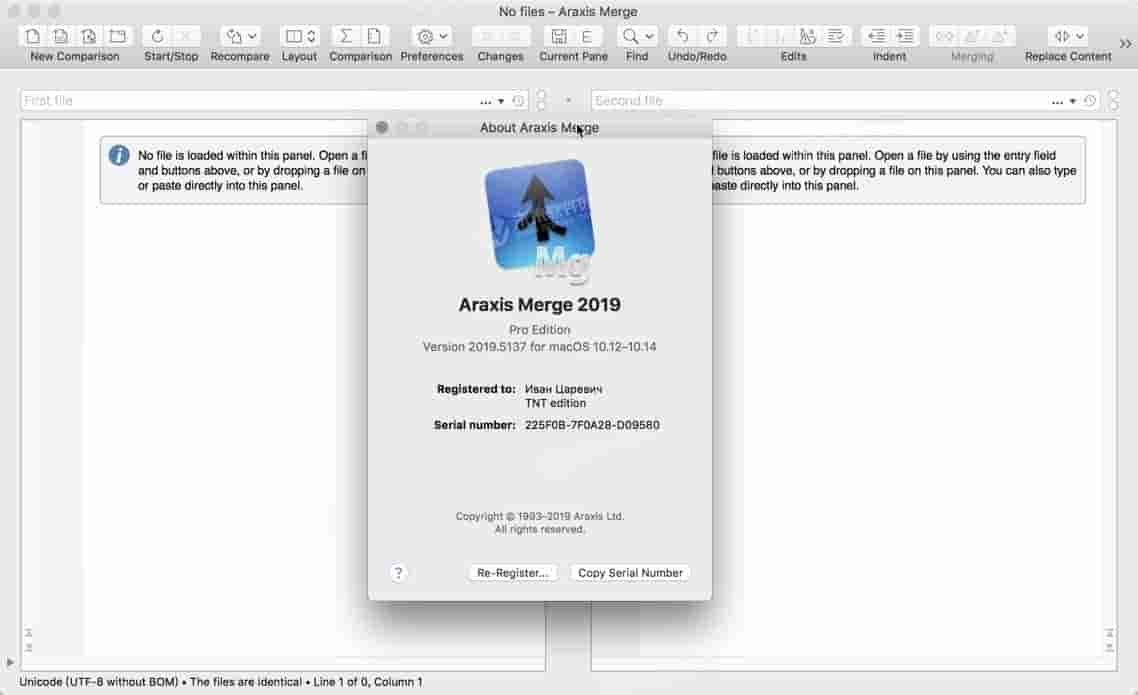Click the Copy Serial Number button

tap(630, 573)
